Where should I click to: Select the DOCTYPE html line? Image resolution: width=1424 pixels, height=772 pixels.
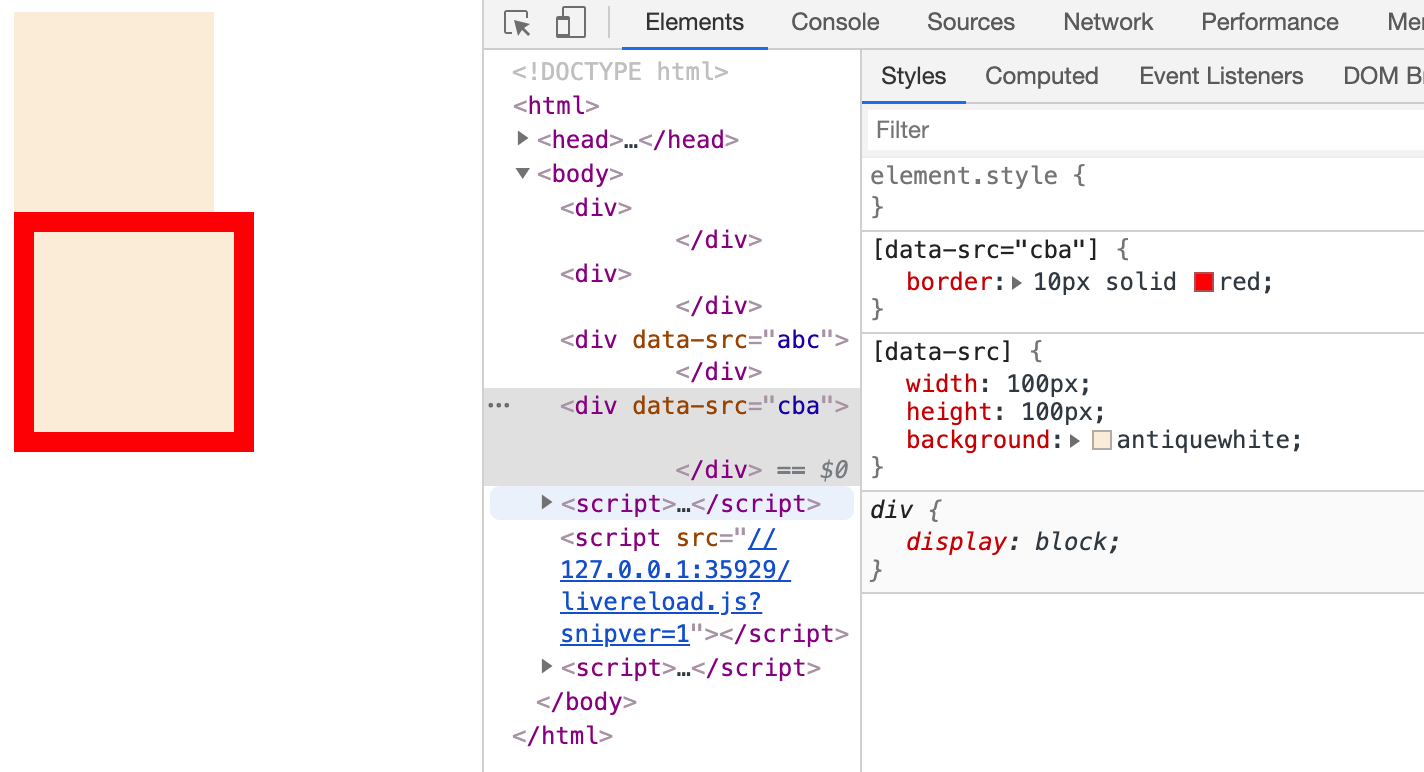(620, 72)
